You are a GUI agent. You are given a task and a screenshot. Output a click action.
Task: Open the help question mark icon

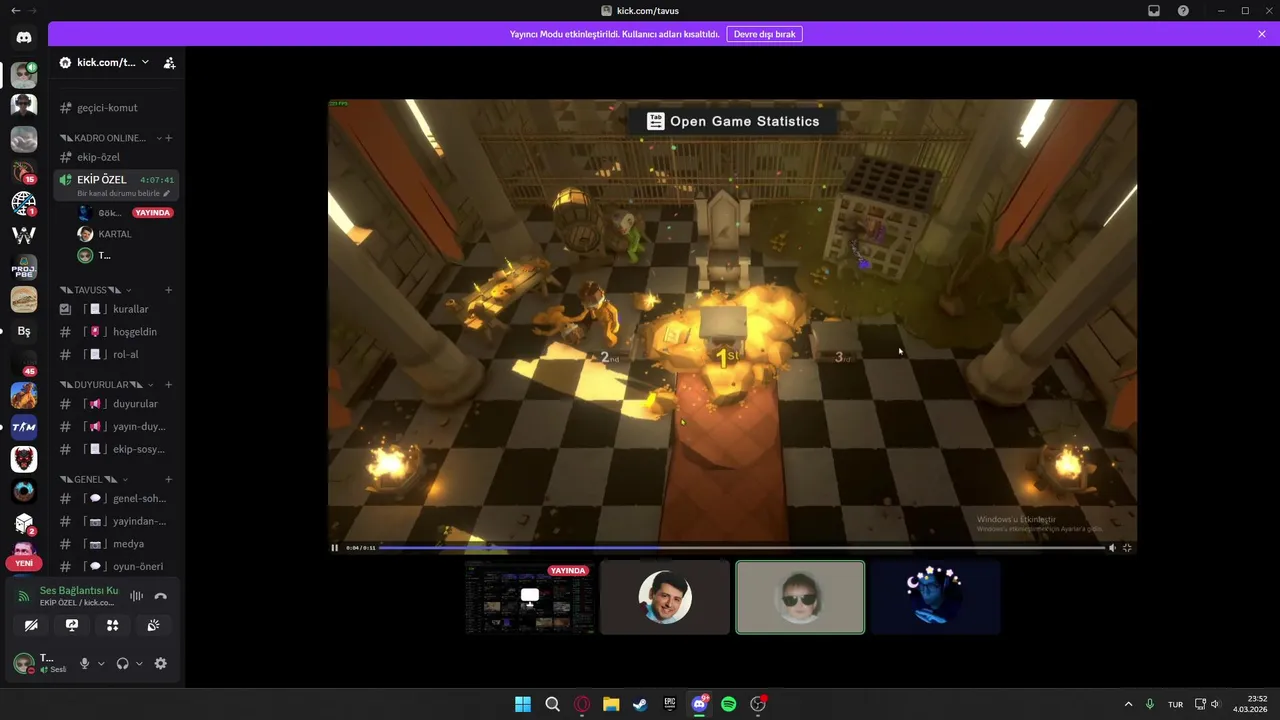[1183, 10]
